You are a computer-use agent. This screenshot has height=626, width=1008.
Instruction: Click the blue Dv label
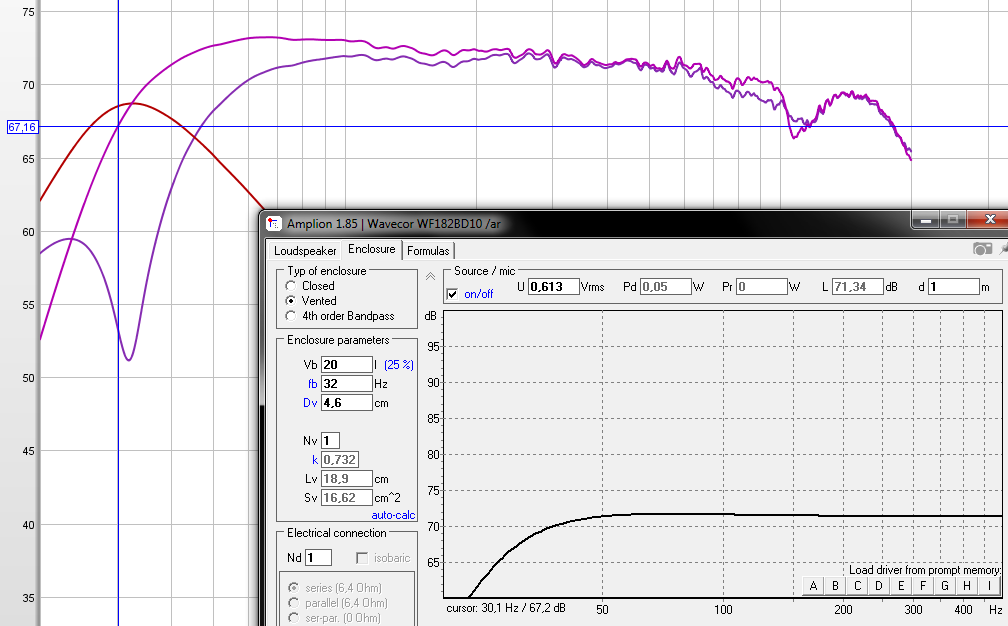[310, 403]
